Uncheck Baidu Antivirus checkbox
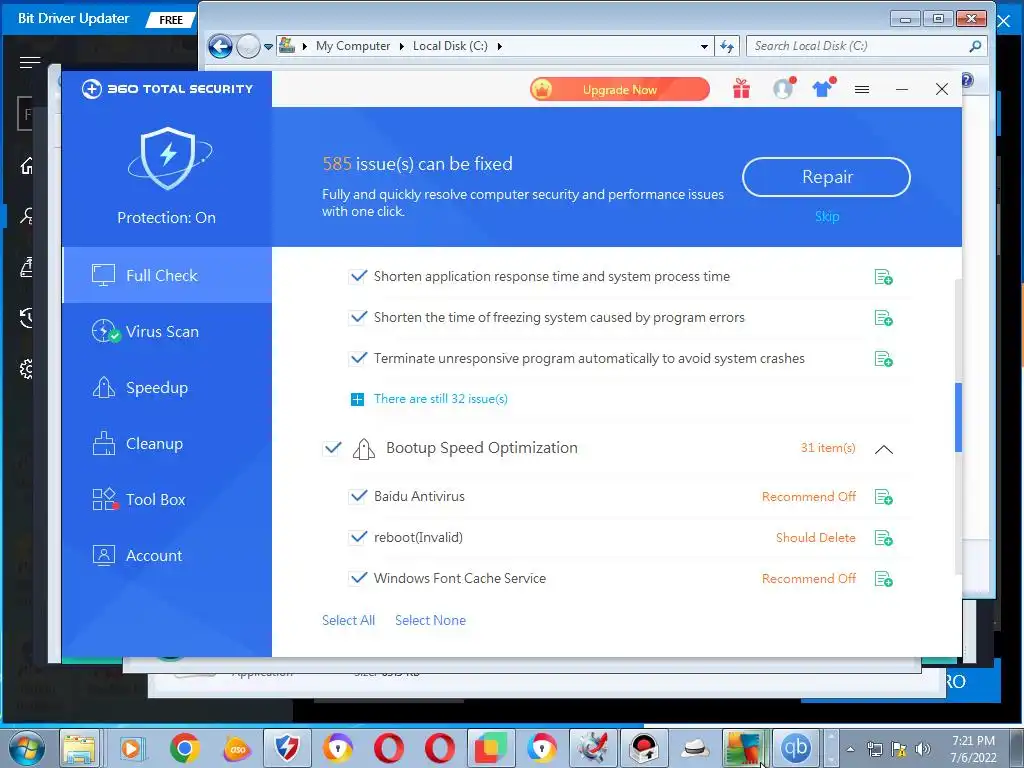Image resolution: width=1024 pixels, height=768 pixels. click(358, 496)
